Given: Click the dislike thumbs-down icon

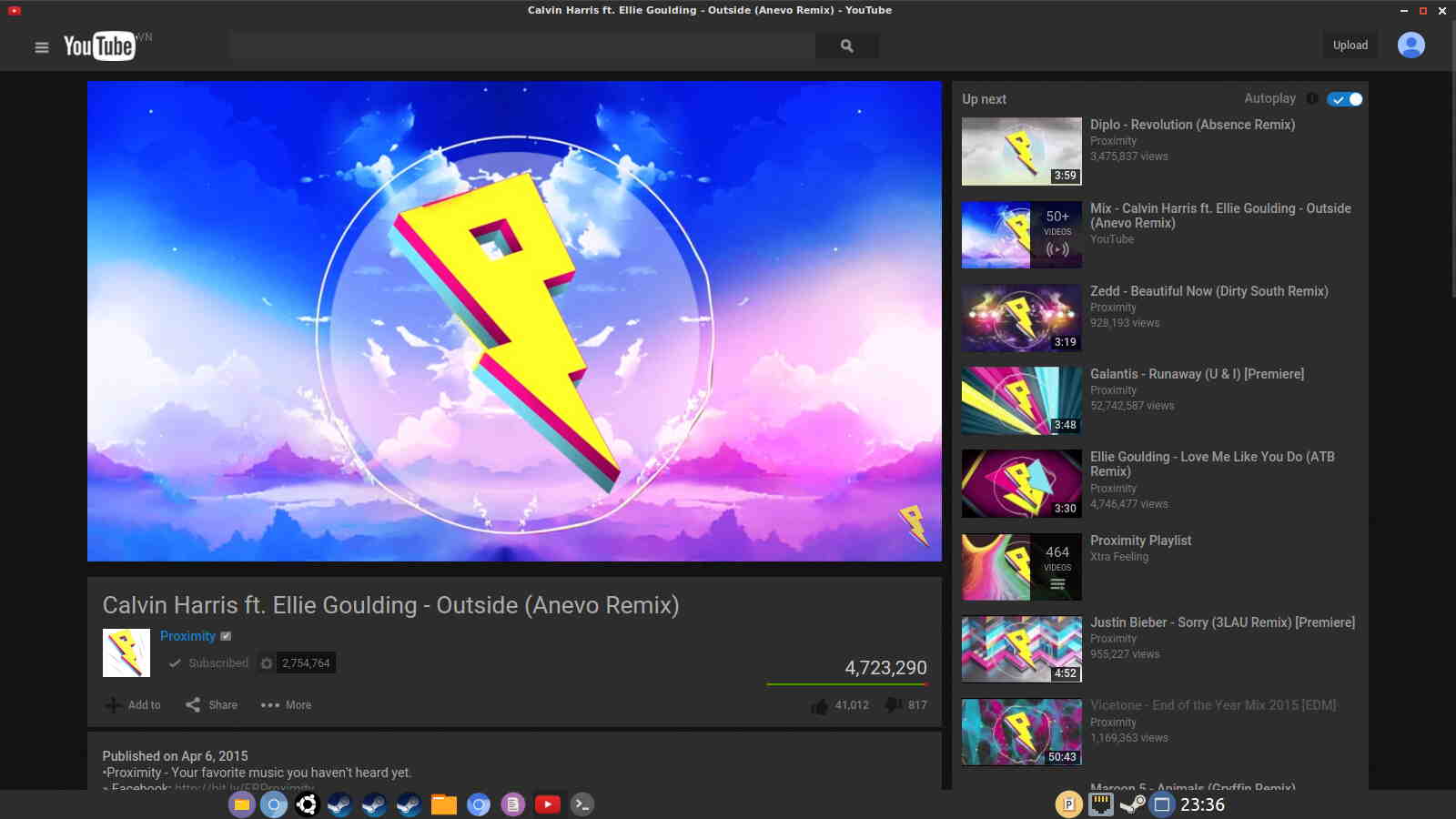Looking at the screenshot, I should coord(894,705).
